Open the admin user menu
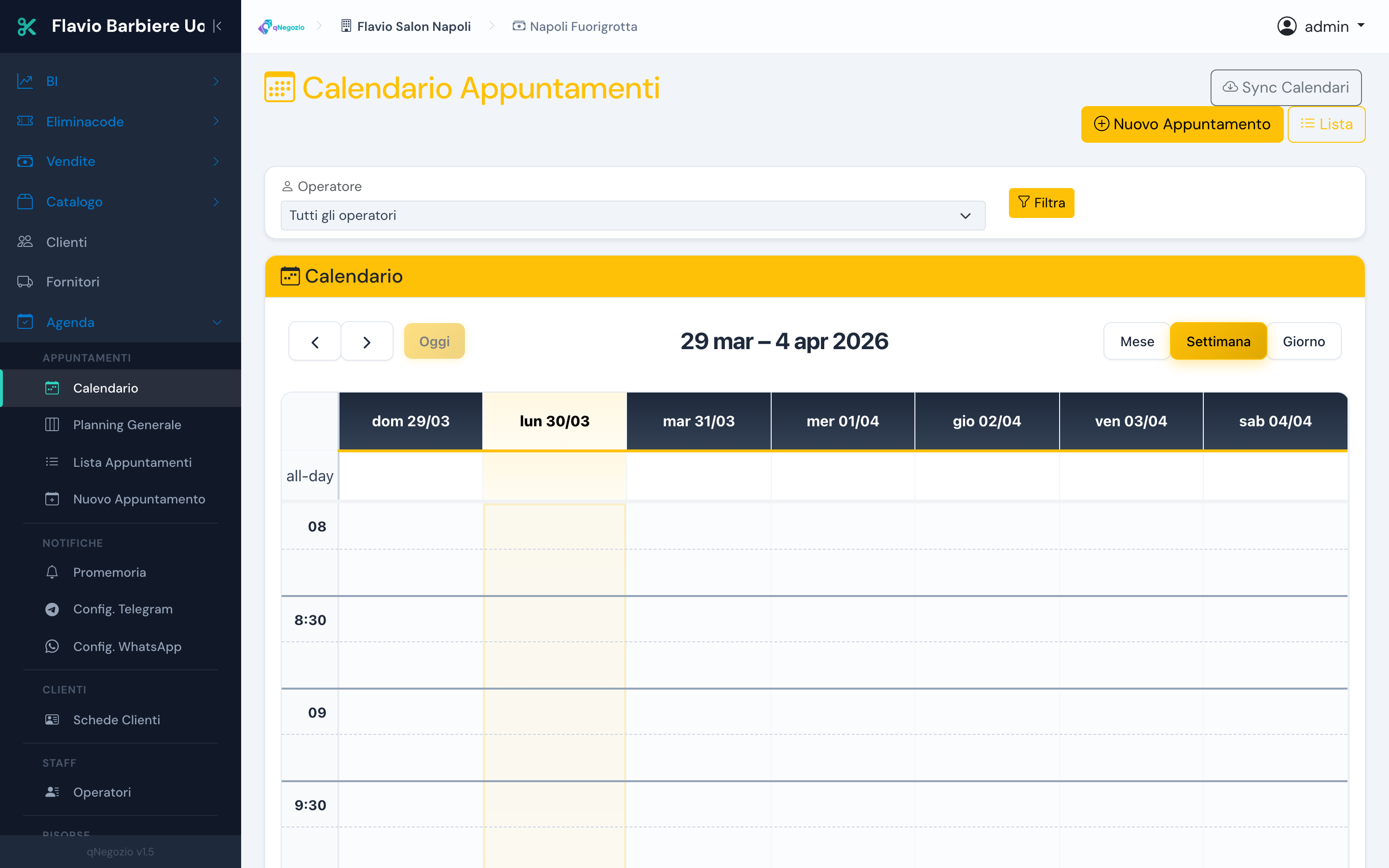 [1321, 27]
